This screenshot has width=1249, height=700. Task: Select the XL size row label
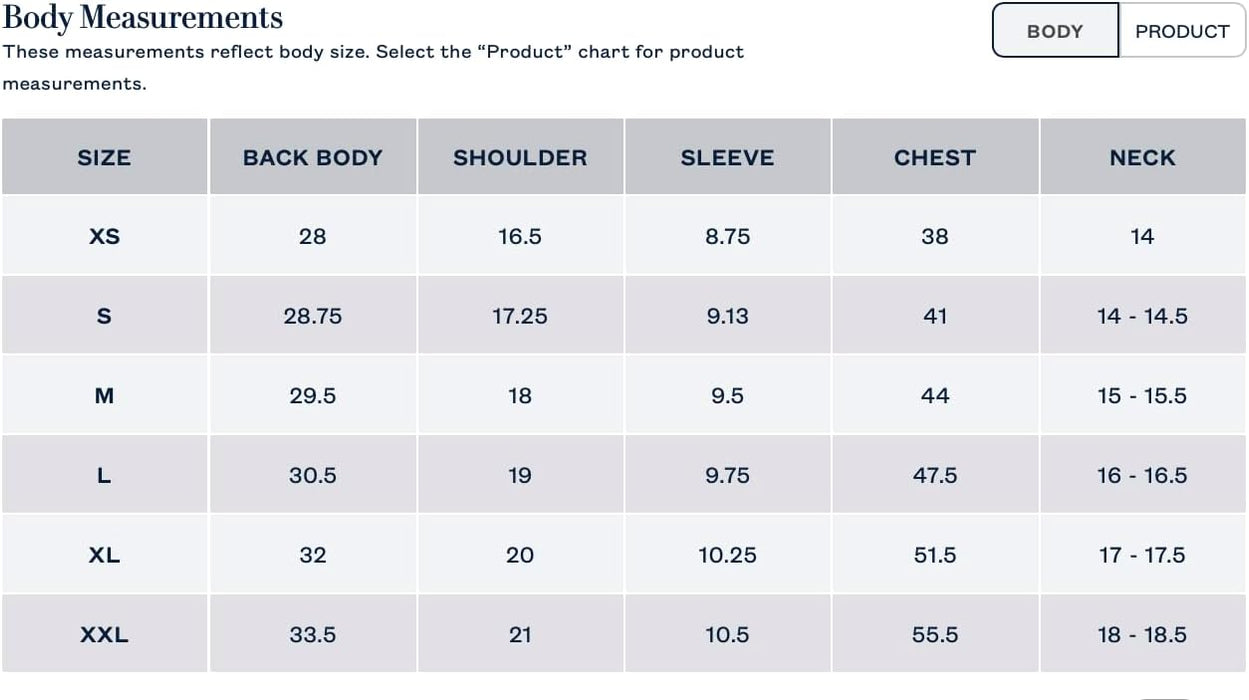[x=104, y=555]
